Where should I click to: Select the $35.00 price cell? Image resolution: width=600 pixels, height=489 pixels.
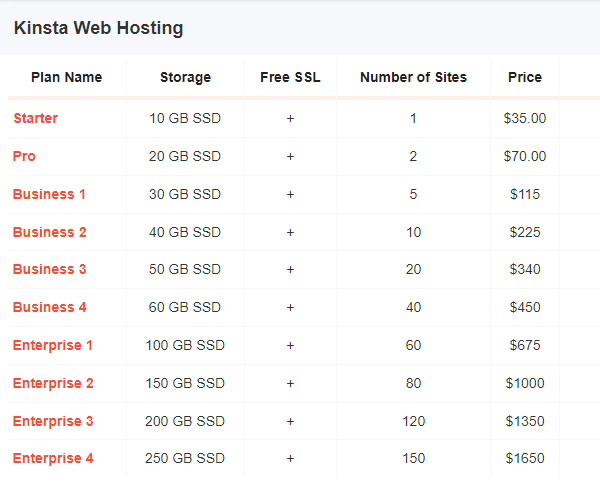coord(525,118)
